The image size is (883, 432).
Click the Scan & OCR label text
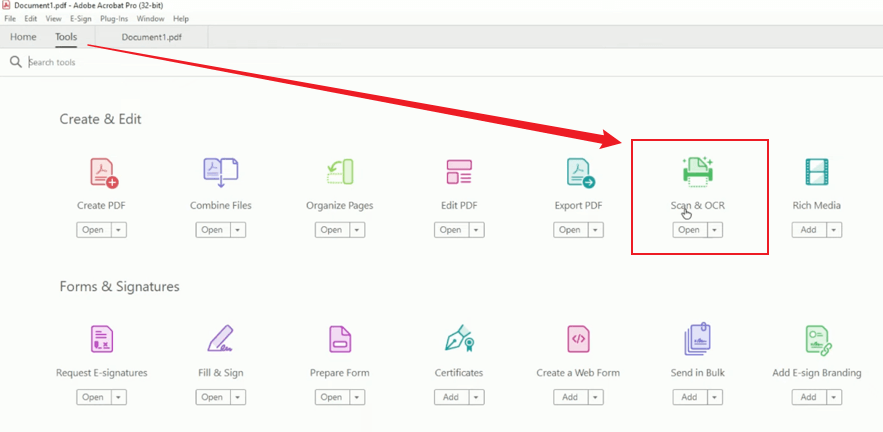pyautogui.click(x=698, y=206)
